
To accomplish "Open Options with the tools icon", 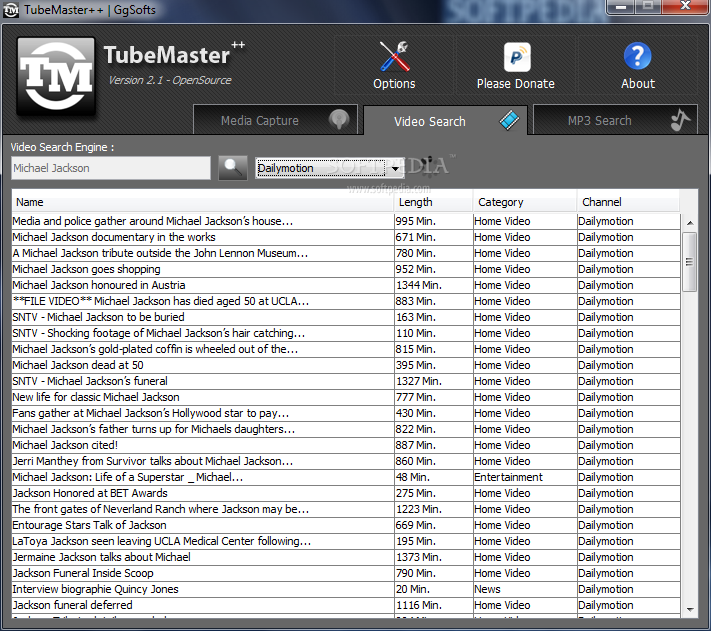I will (x=394, y=57).
